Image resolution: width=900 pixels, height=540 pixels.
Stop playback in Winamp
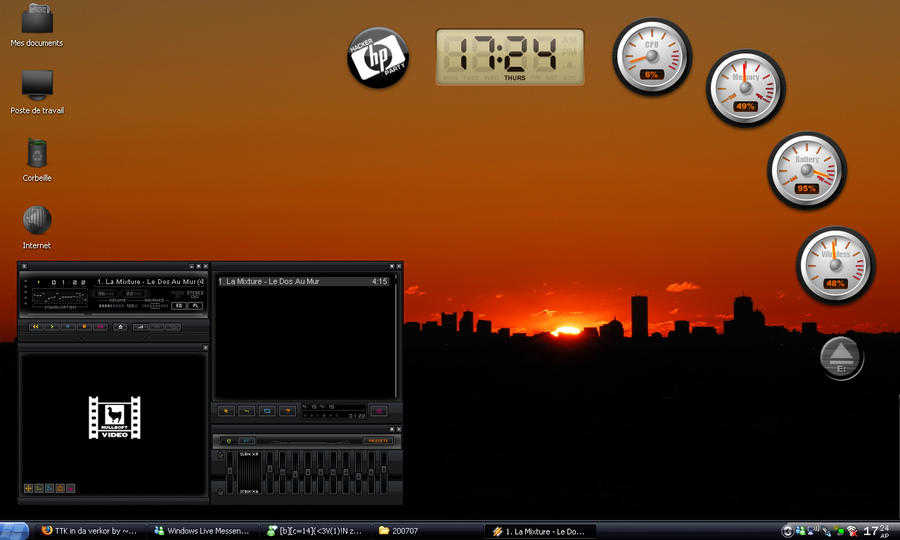[85, 326]
